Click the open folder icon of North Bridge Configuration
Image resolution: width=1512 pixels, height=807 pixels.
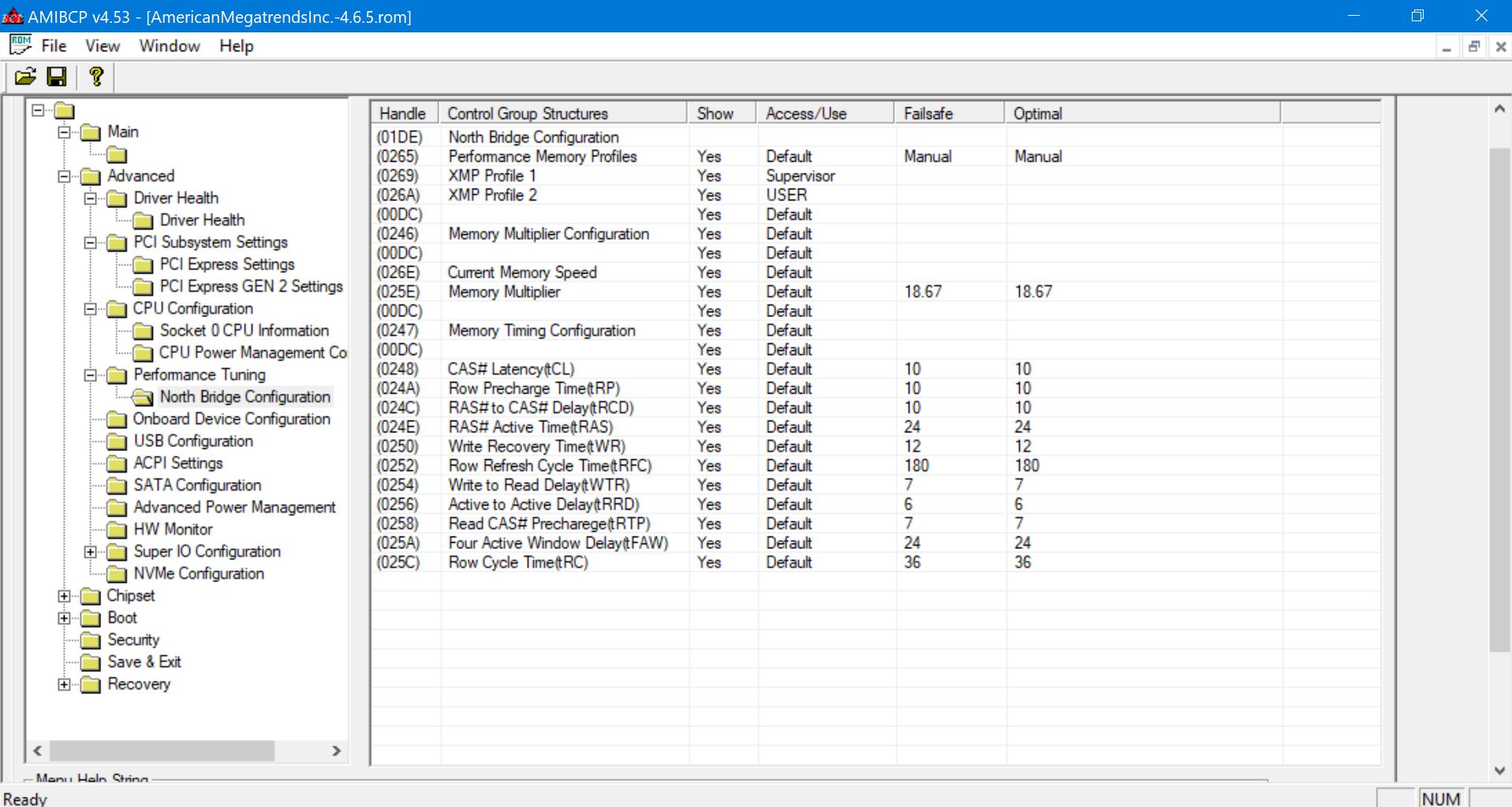[x=143, y=397]
